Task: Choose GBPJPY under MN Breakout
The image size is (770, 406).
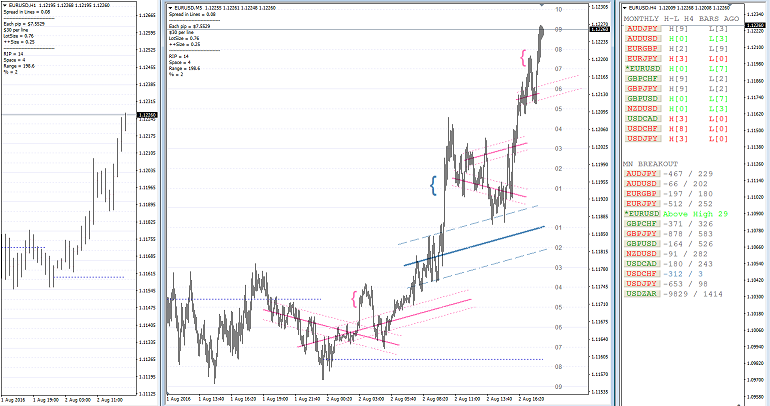Action: [641, 234]
